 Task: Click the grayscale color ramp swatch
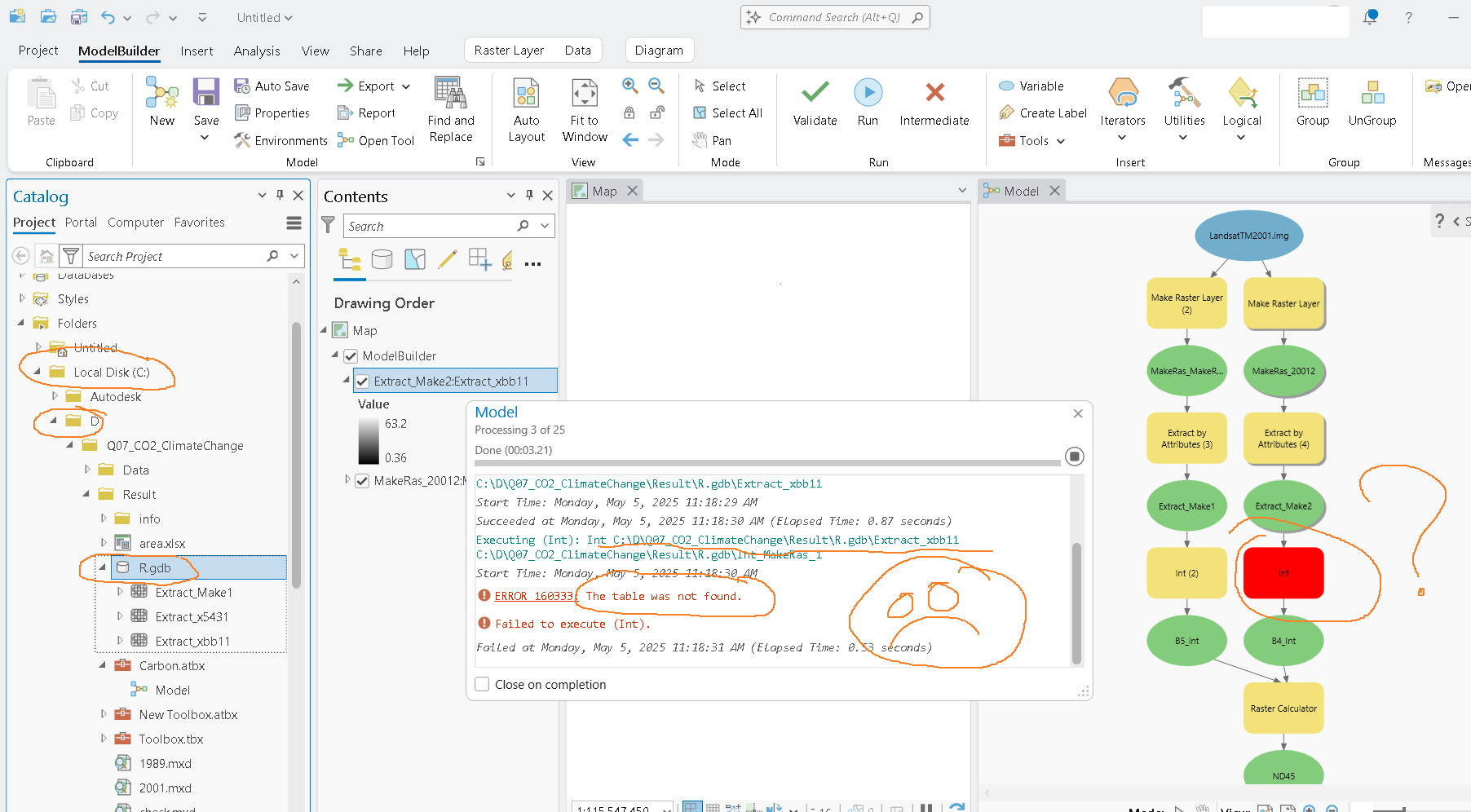click(369, 440)
